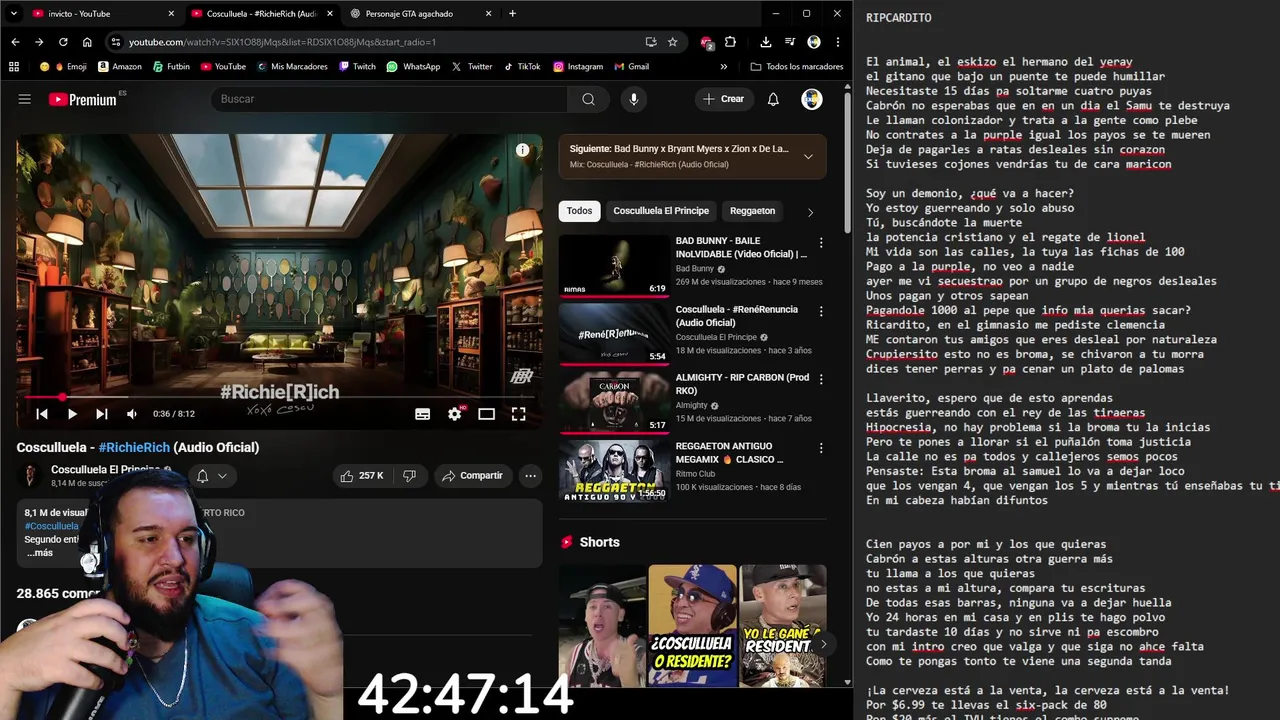Show more filter chips with the arrow
The width and height of the screenshot is (1280, 720).
(x=810, y=212)
